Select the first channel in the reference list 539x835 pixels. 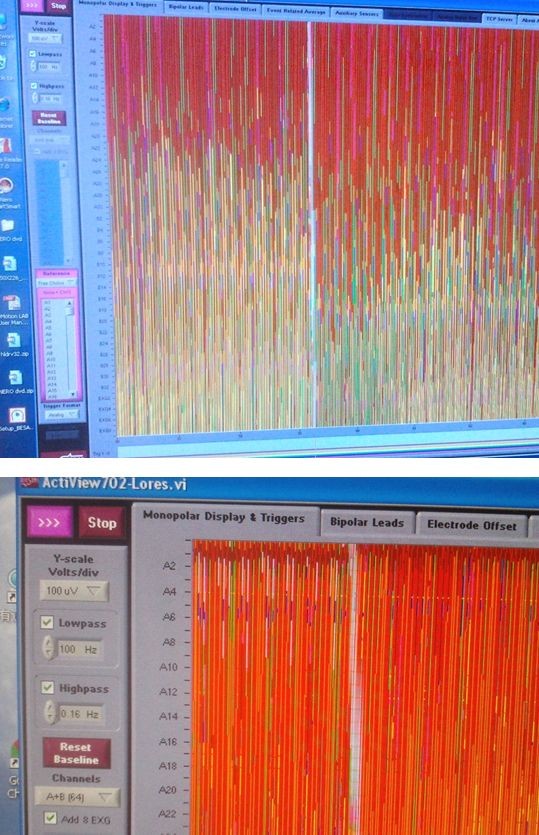tap(48, 302)
